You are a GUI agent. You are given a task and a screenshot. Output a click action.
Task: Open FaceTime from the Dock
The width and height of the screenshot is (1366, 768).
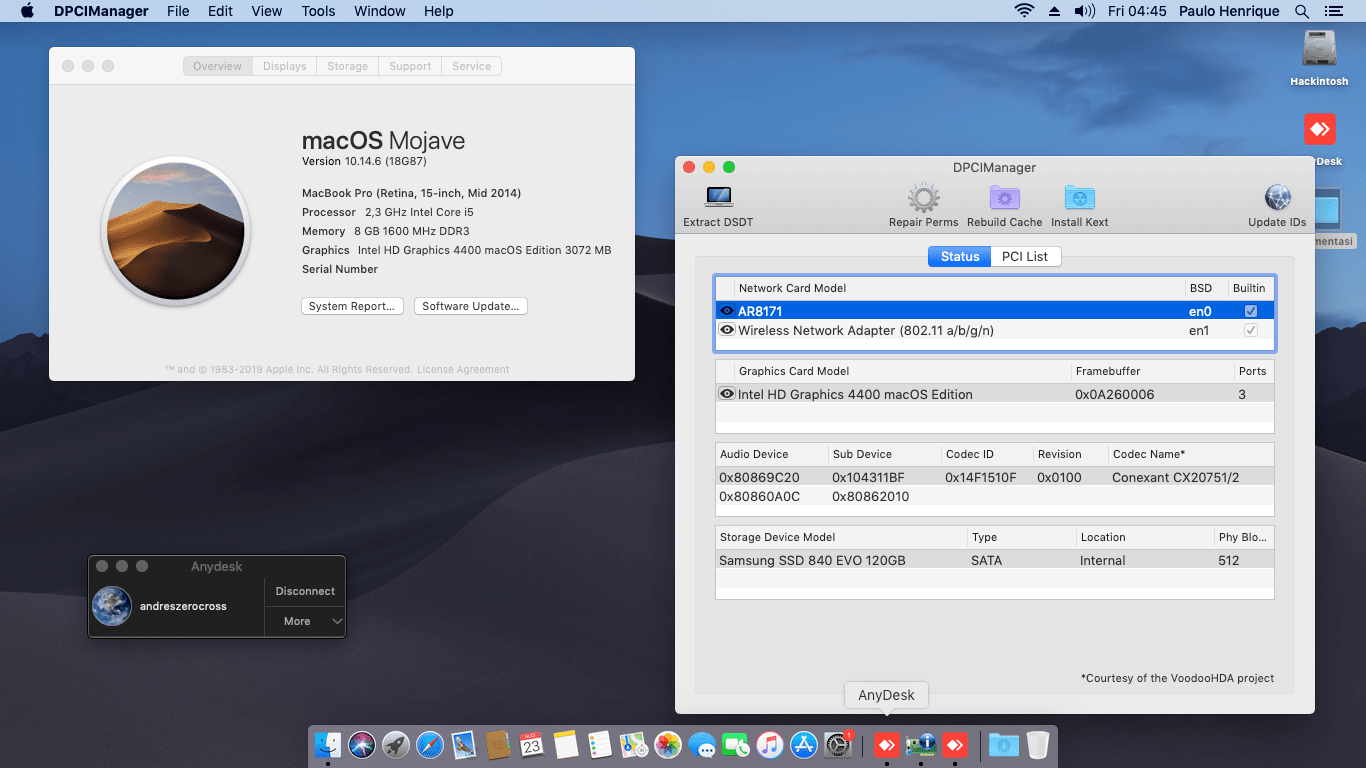[736, 745]
